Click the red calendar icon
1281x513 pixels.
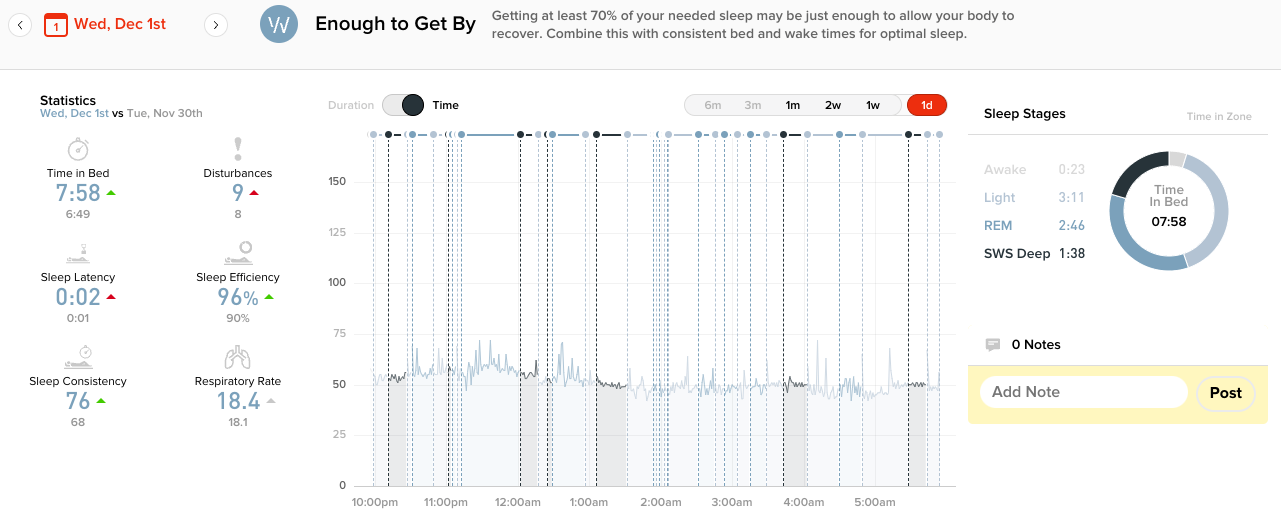tap(56, 25)
